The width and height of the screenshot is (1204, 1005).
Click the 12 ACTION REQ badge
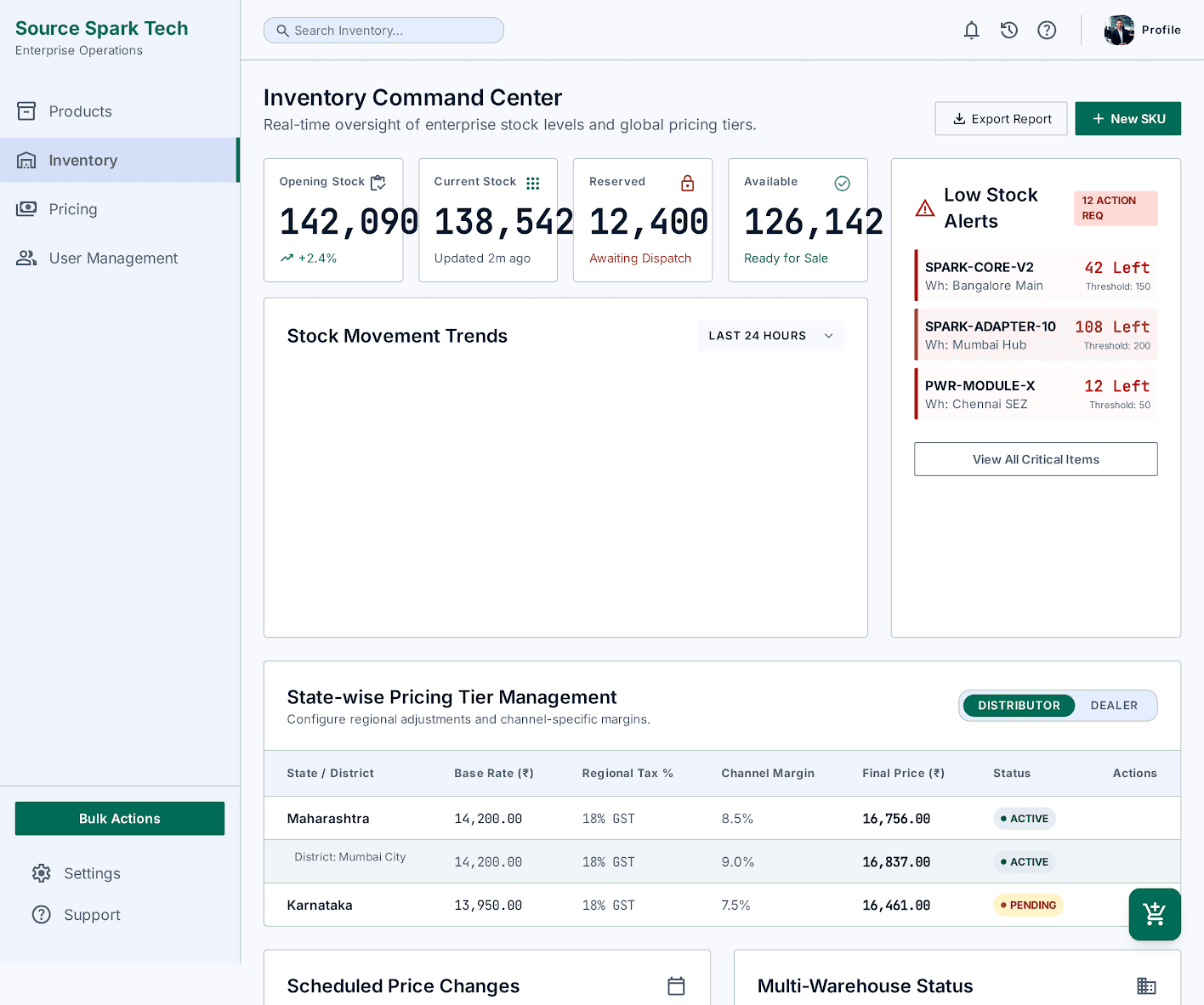1116,208
